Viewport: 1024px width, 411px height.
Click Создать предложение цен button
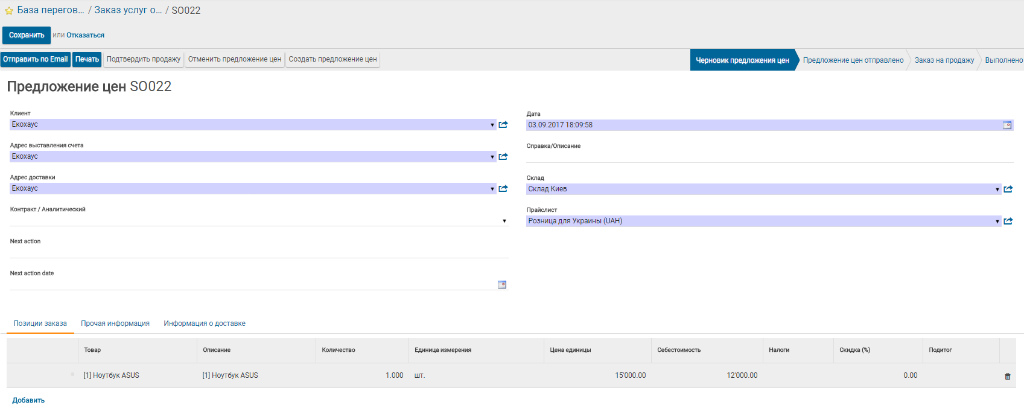(x=333, y=59)
